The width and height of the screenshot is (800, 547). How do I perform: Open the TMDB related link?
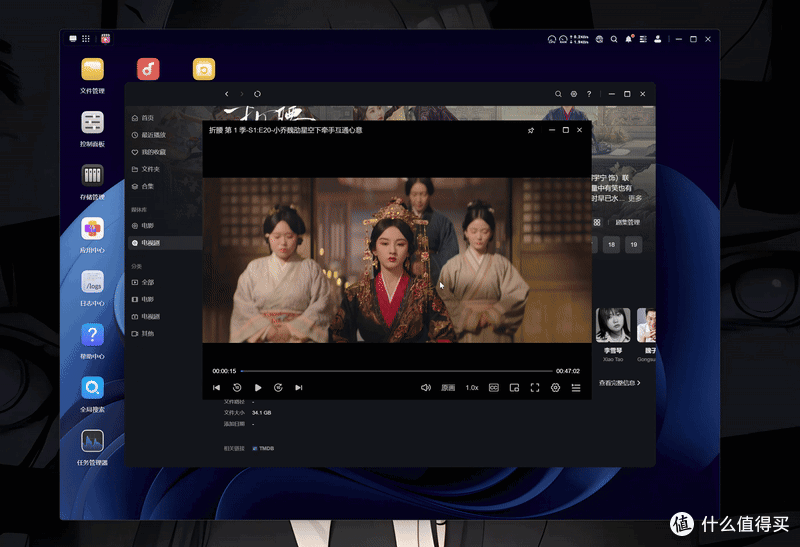tap(263, 449)
